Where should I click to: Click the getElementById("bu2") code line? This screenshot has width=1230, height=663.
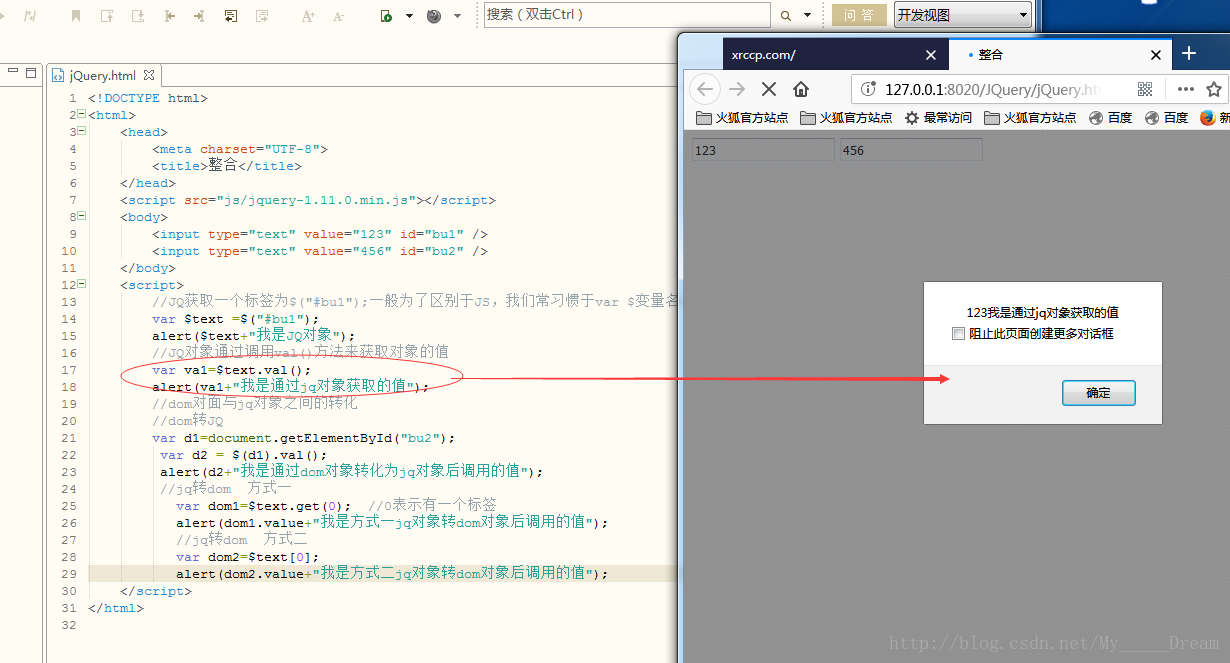tap(304, 438)
